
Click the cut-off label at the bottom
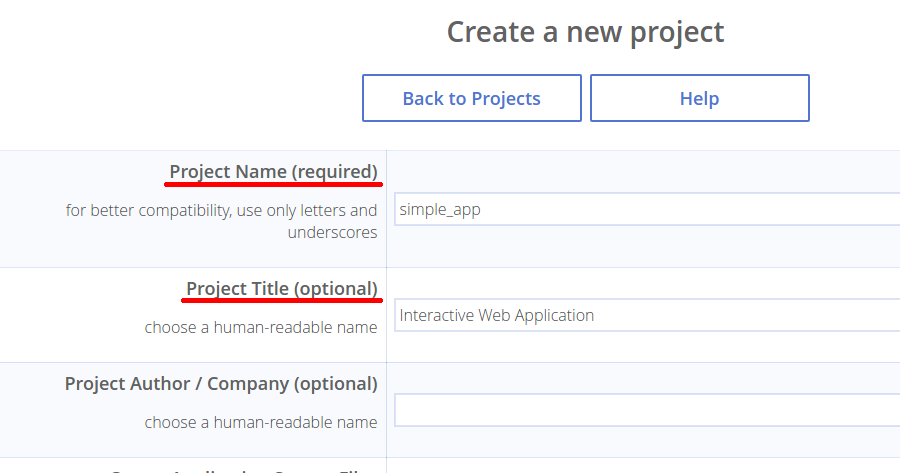pyautogui.click(x=245, y=468)
